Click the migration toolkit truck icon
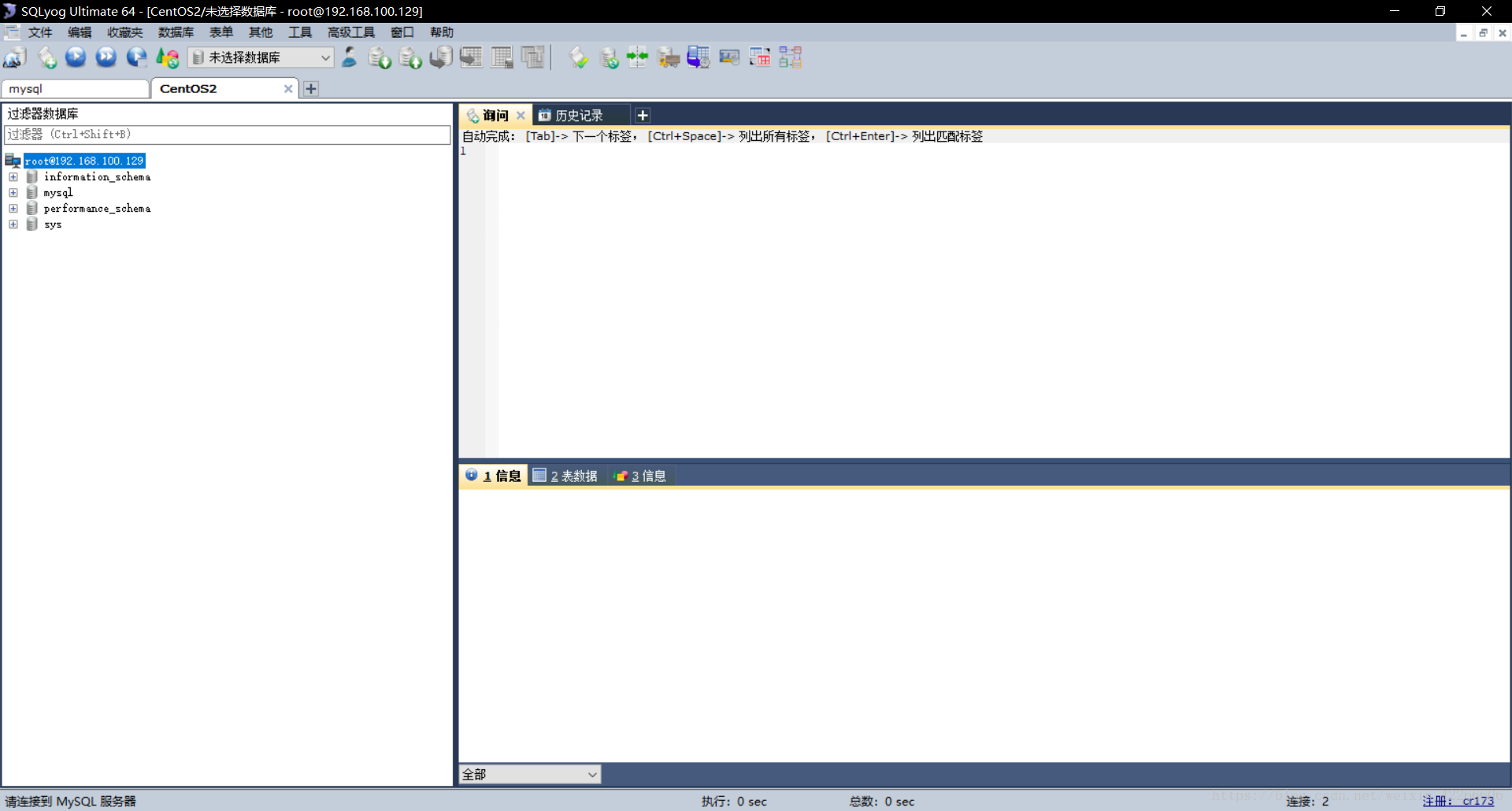 point(669,57)
